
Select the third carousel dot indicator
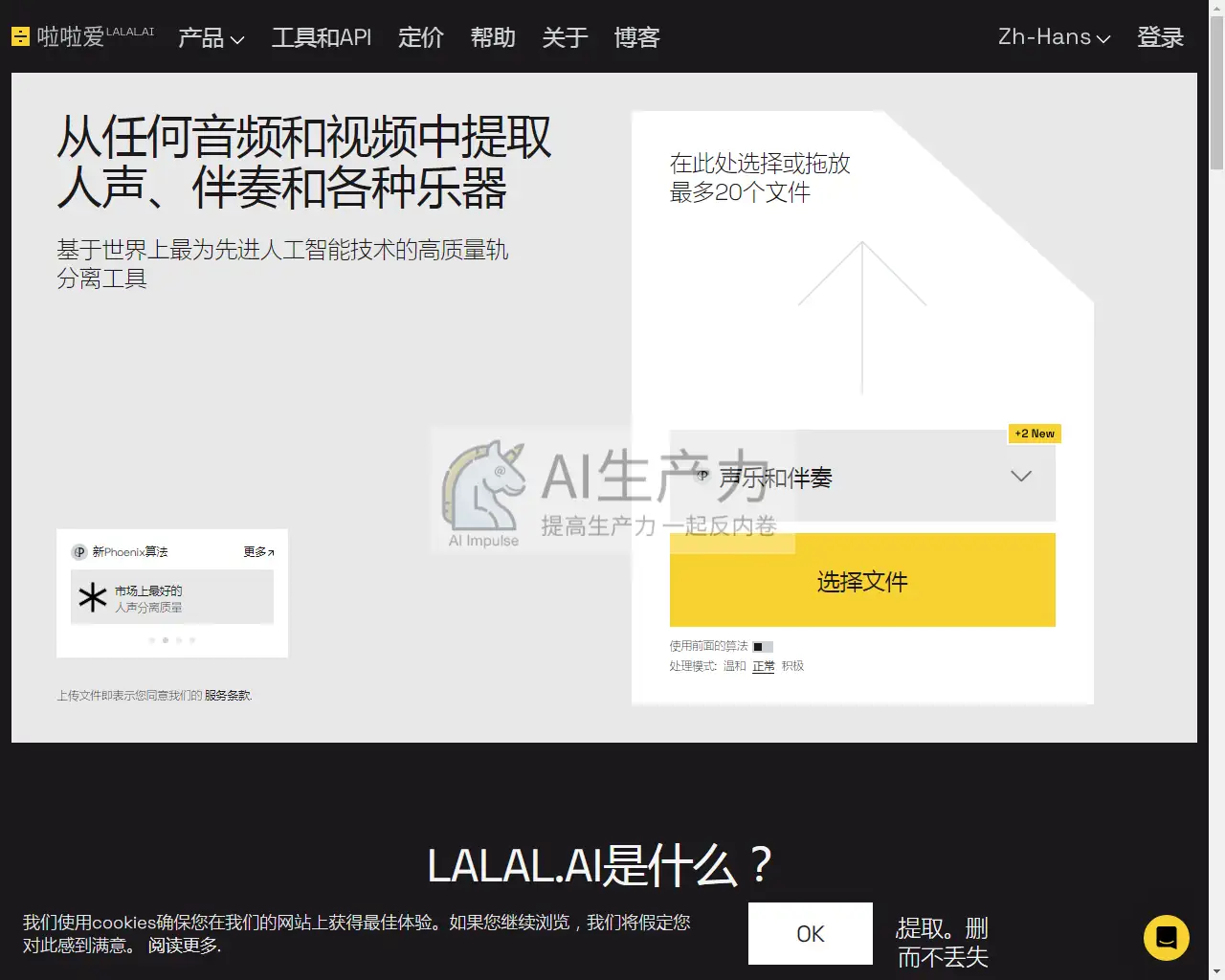(x=179, y=640)
